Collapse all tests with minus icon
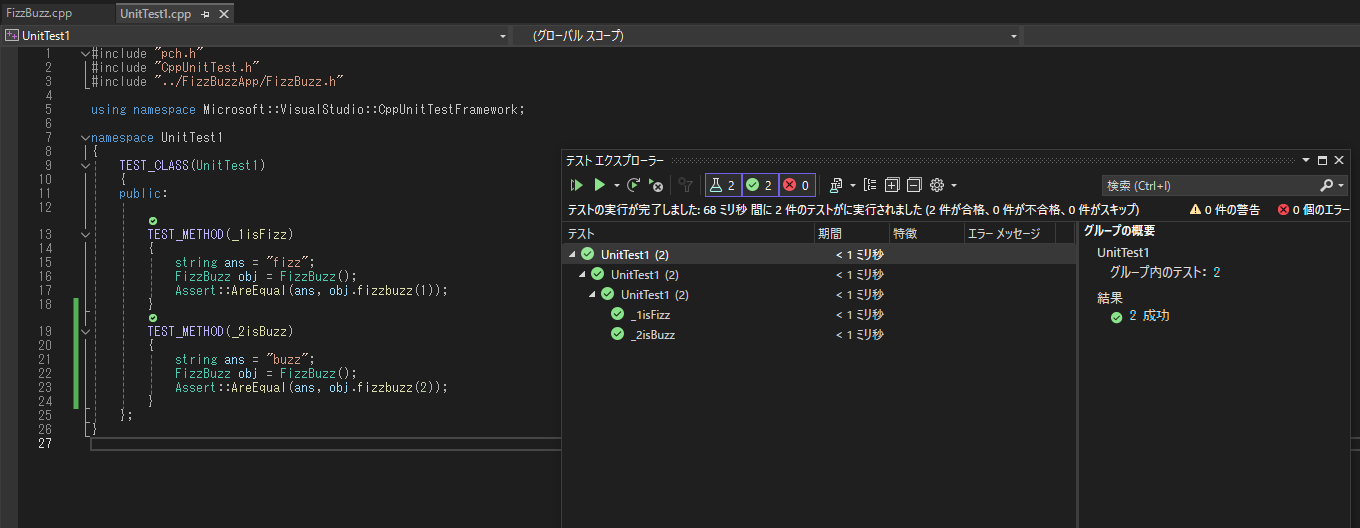Image resolution: width=1360 pixels, height=528 pixels. [913, 185]
